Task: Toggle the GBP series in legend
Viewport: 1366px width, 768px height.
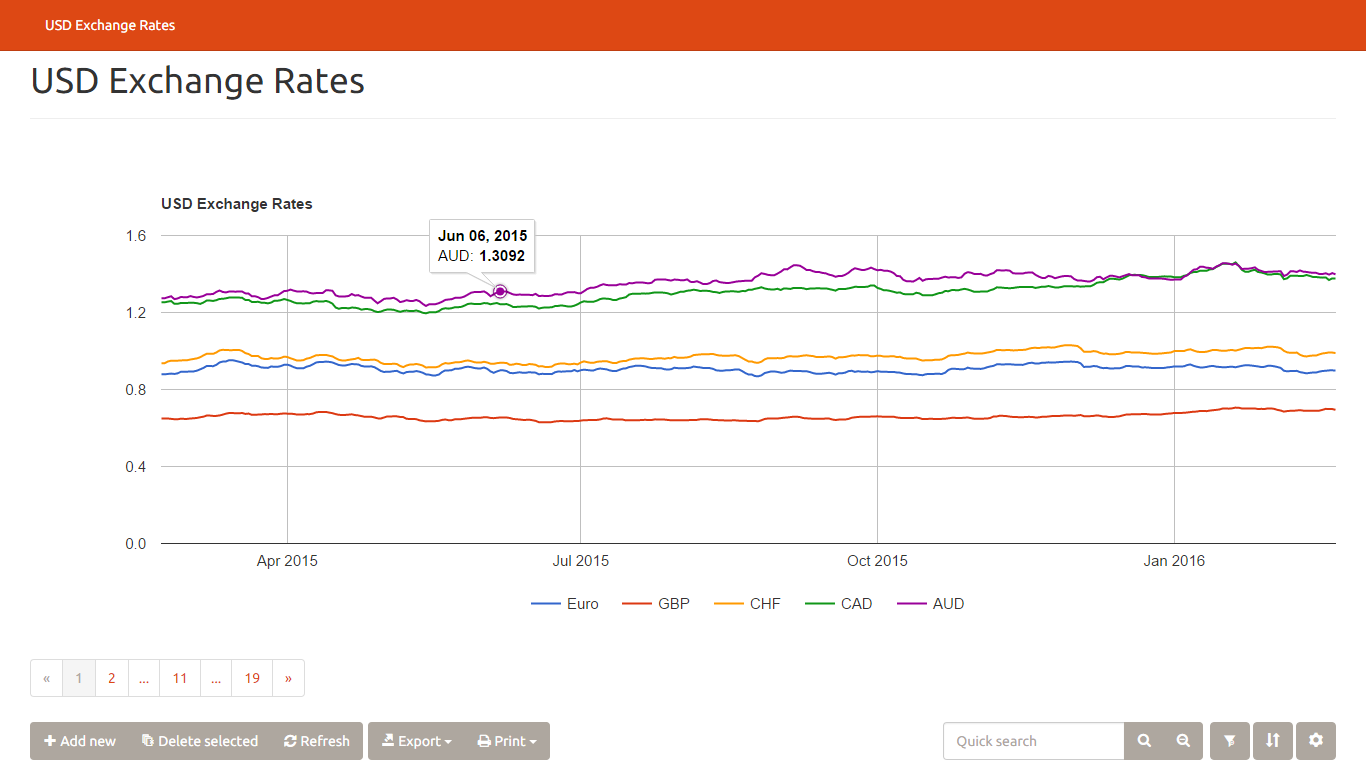Action: point(657,604)
